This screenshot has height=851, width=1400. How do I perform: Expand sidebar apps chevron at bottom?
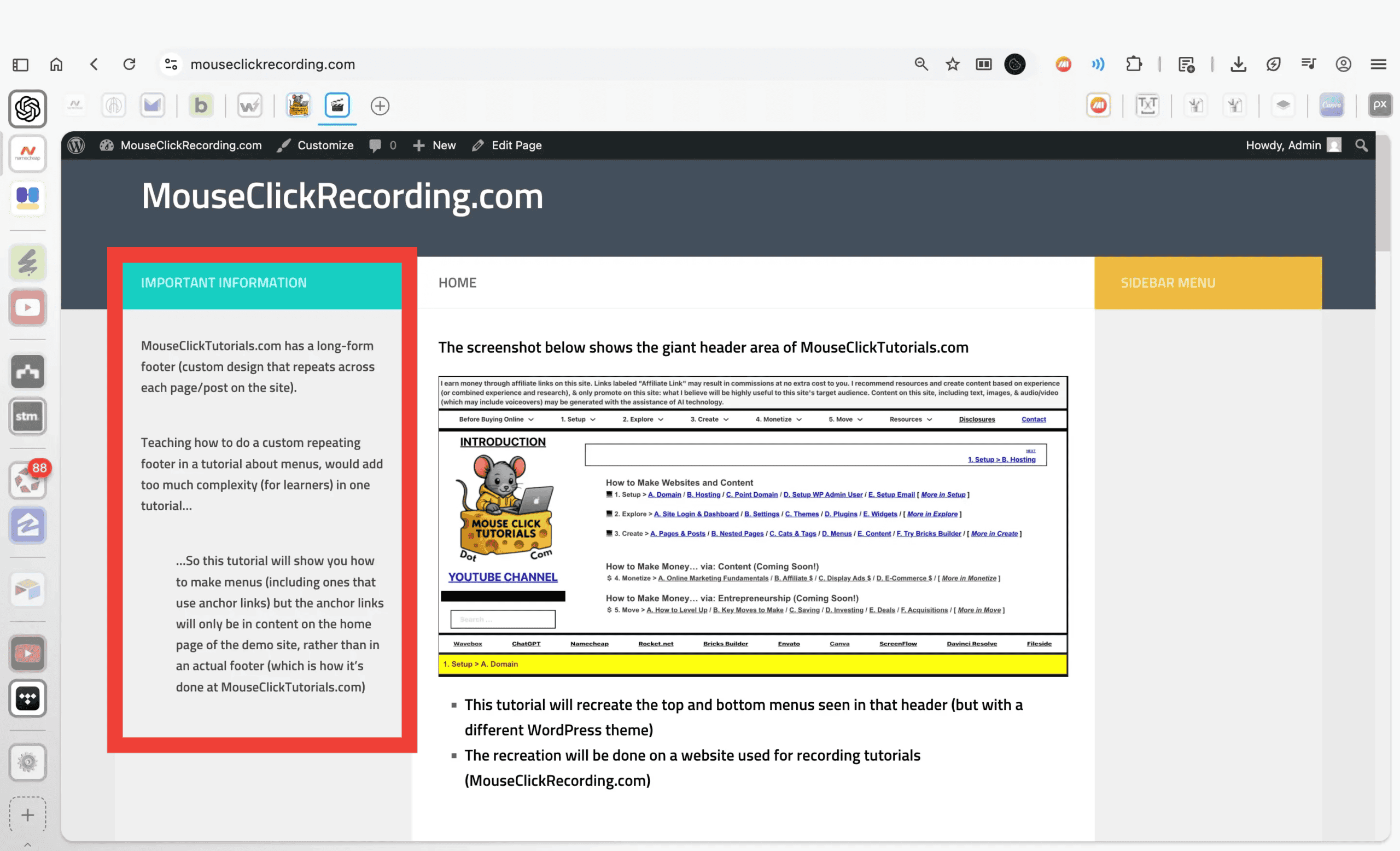tap(27, 844)
